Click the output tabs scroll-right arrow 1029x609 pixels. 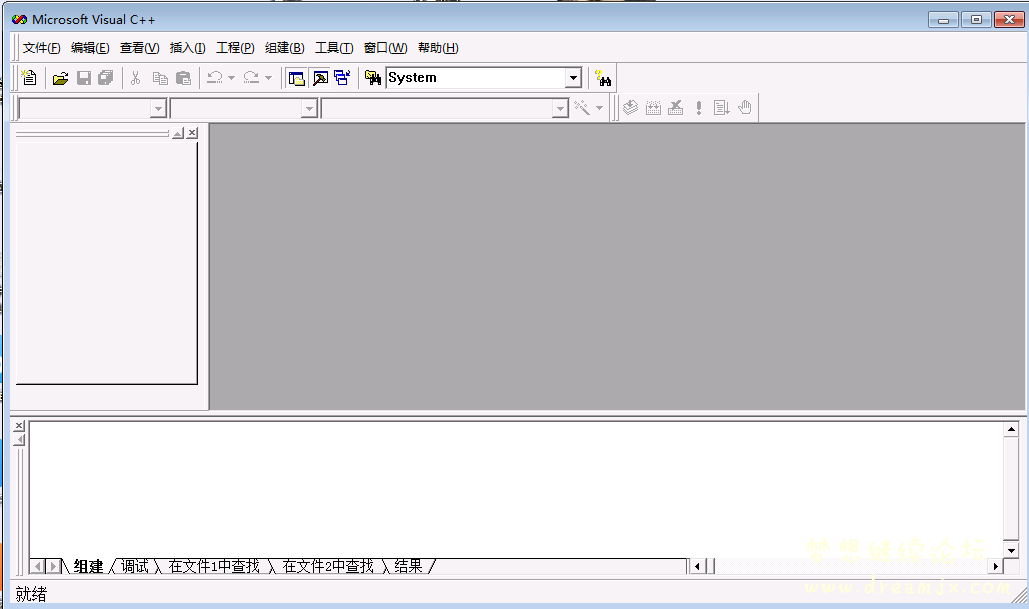click(x=53, y=566)
